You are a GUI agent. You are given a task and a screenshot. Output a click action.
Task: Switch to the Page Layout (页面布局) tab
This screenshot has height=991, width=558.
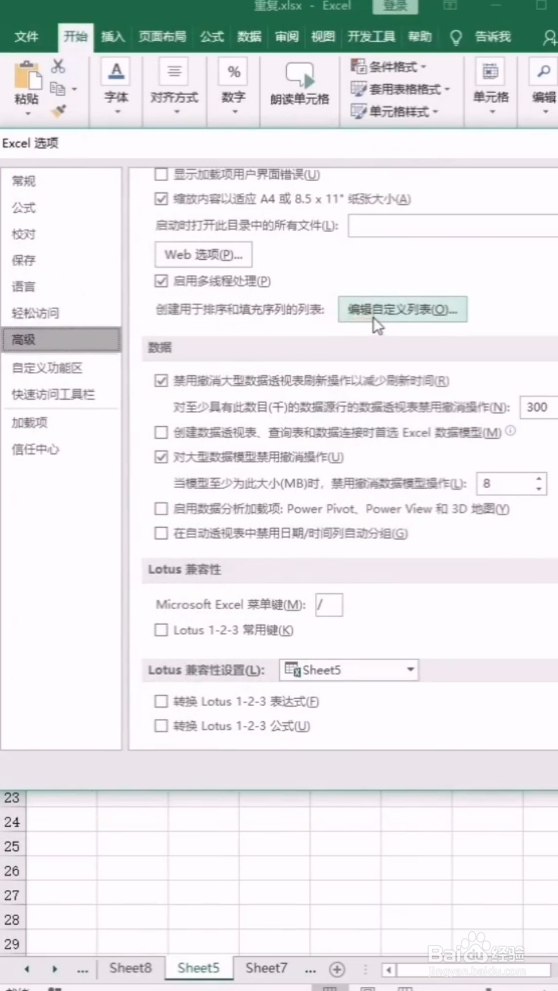(x=162, y=37)
